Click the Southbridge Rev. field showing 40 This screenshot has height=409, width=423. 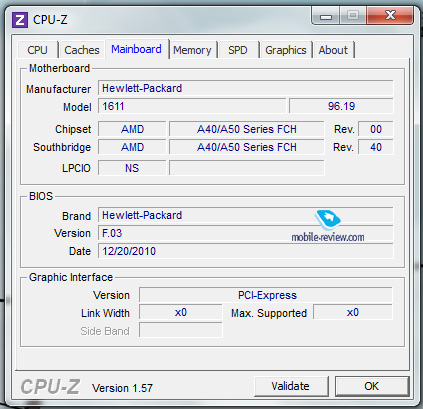pyautogui.click(x=376, y=147)
